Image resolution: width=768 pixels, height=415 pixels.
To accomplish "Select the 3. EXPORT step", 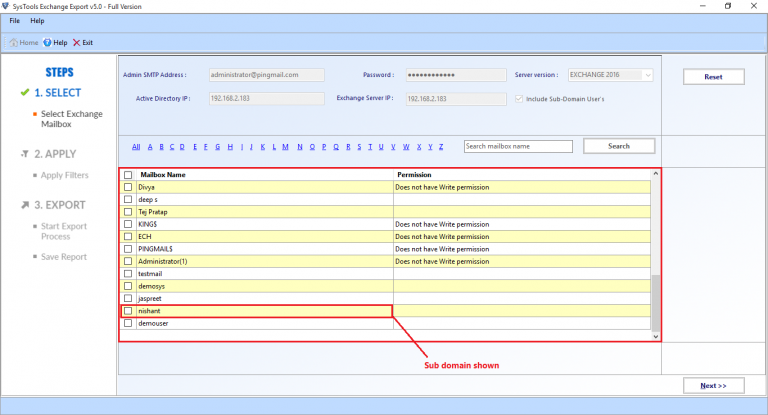I will 59,205.
